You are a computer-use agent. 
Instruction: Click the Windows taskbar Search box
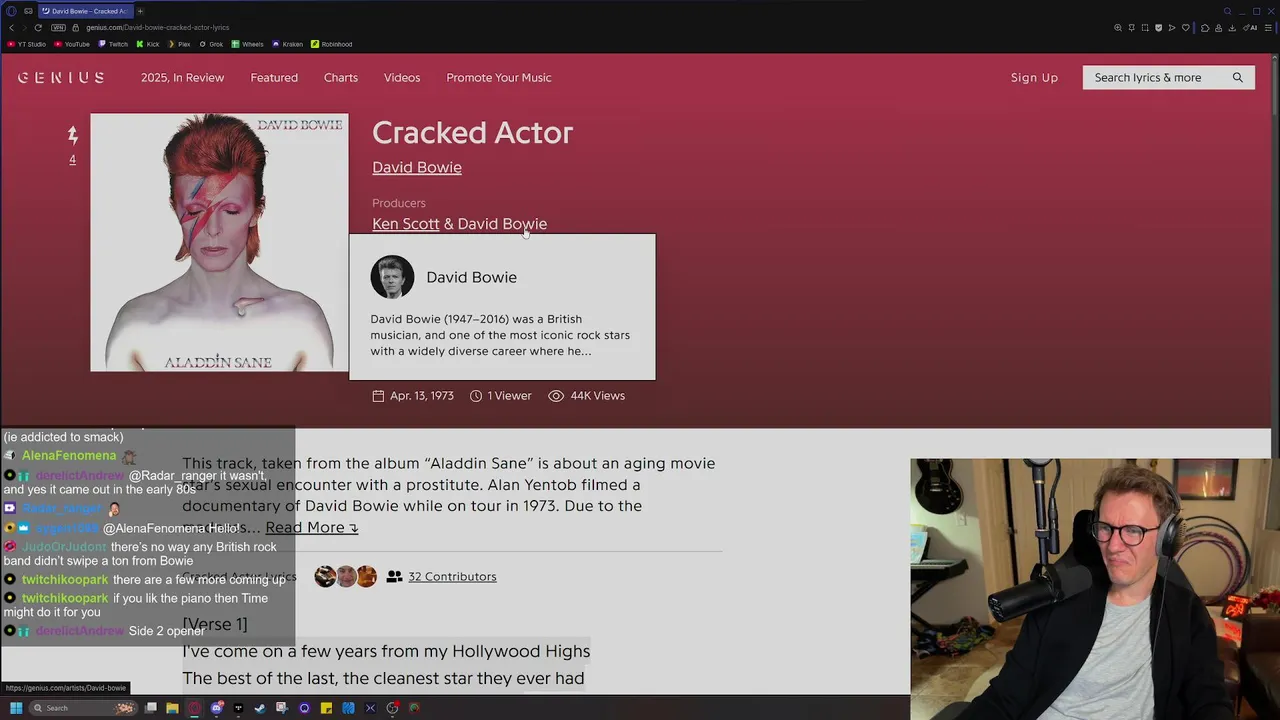tap(83, 708)
